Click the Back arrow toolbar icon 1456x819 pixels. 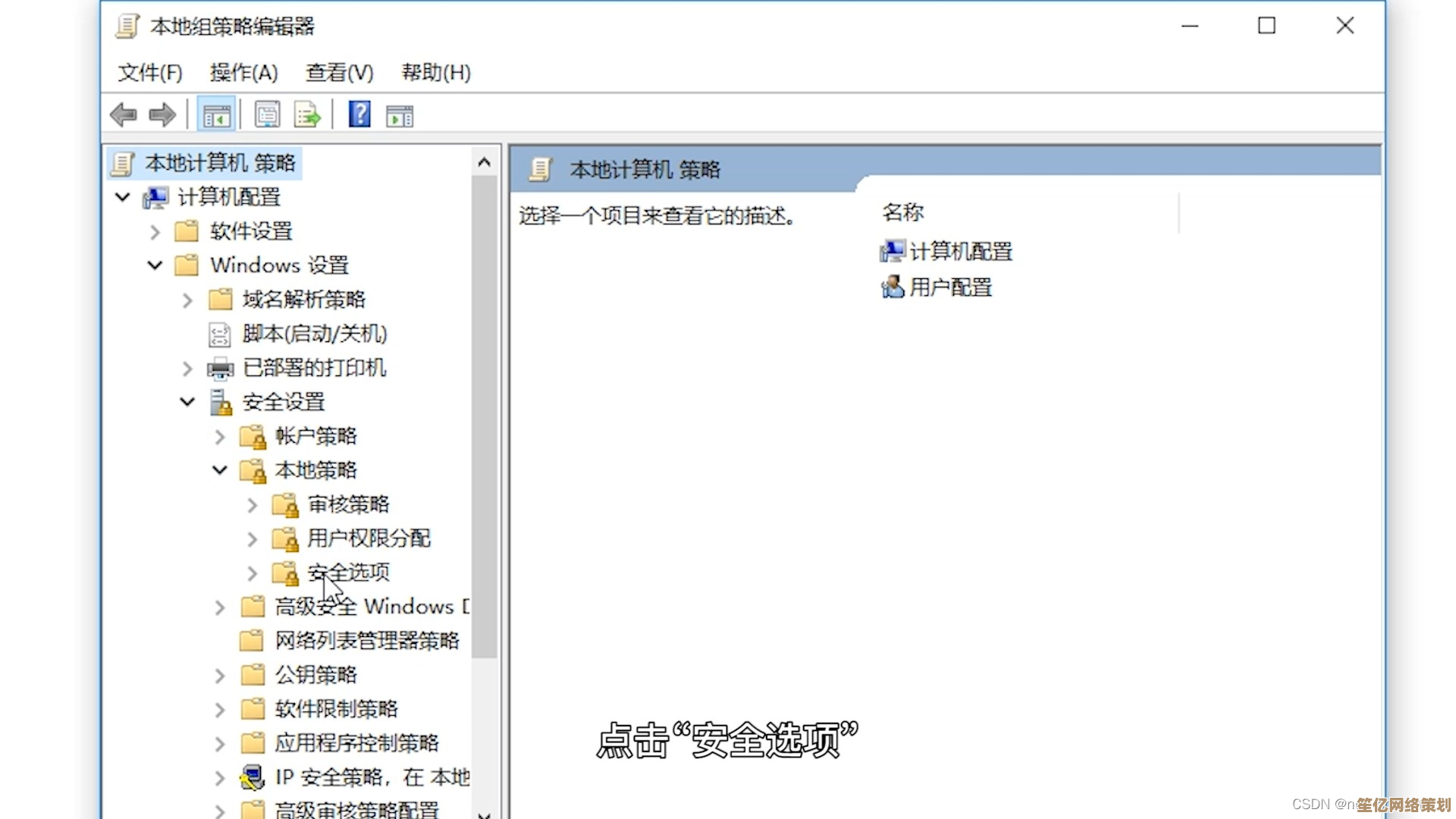(123, 115)
